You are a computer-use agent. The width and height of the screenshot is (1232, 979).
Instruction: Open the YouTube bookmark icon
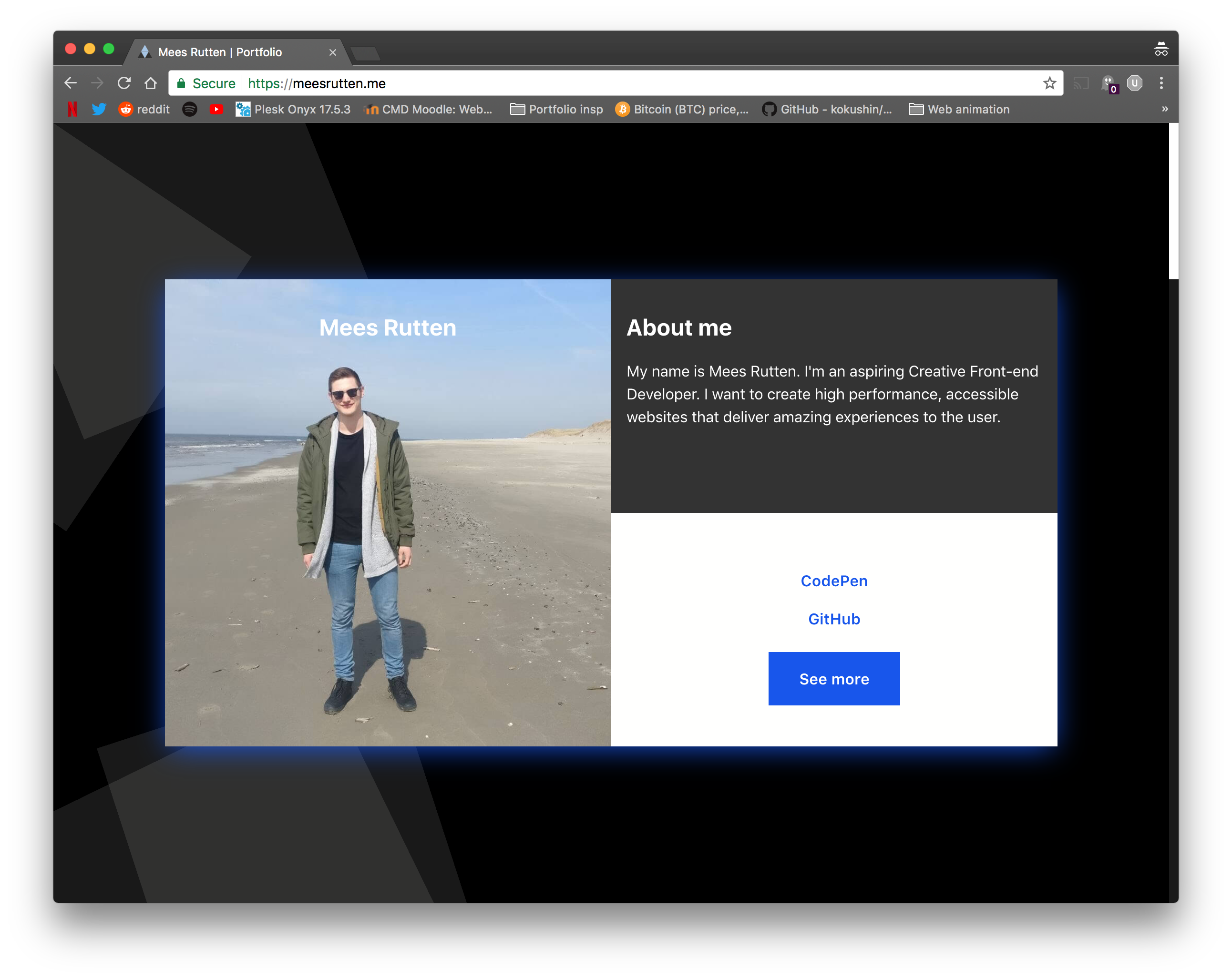point(216,109)
